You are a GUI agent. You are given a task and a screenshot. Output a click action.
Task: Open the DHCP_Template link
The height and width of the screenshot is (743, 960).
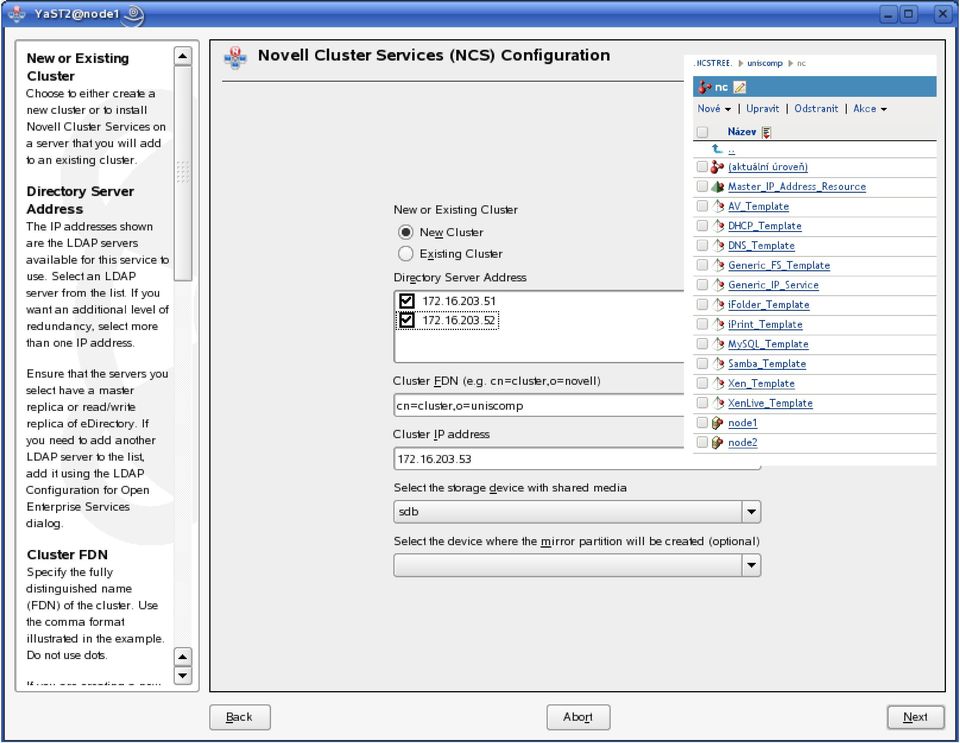point(765,226)
